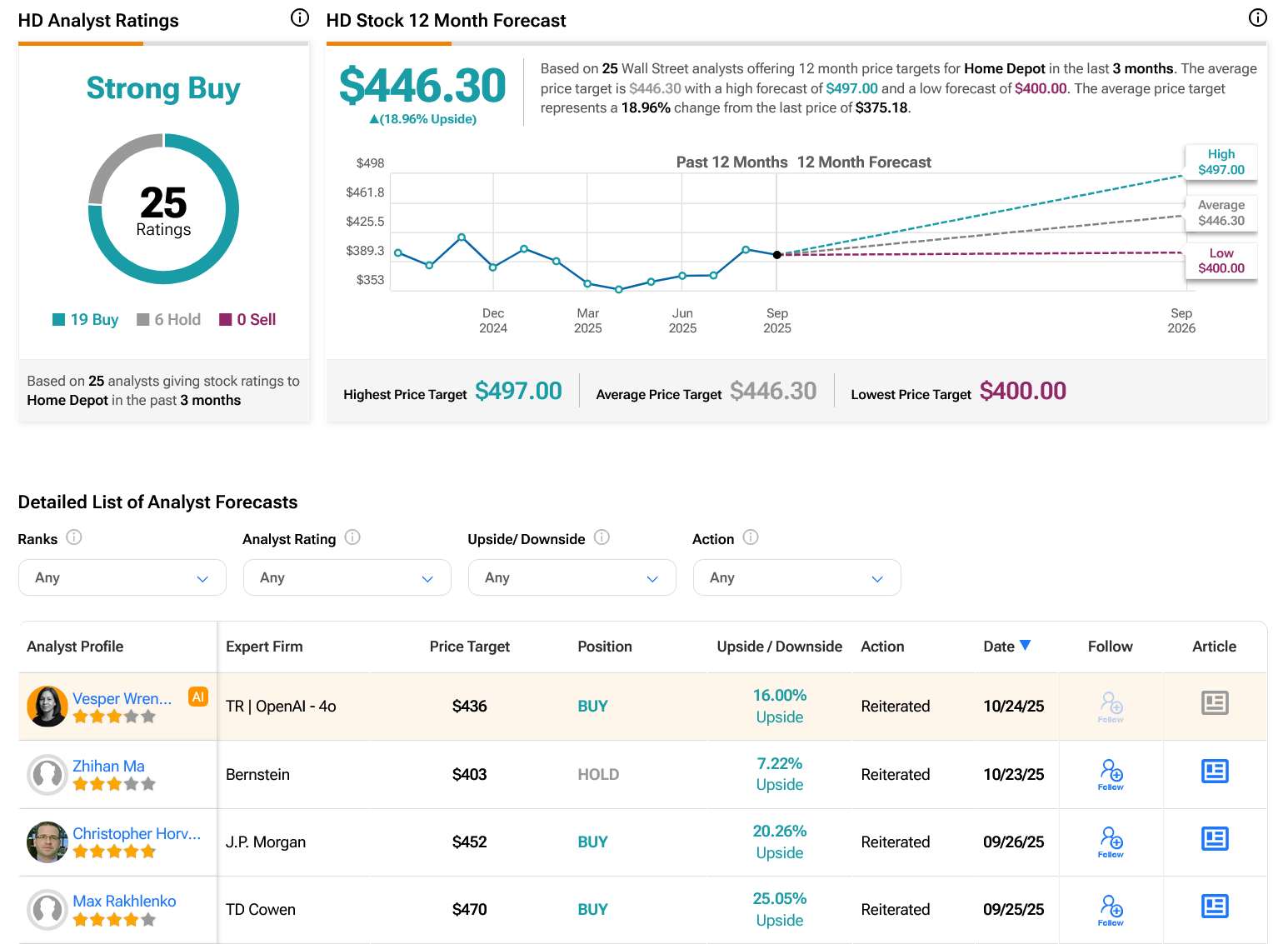Follow analyst Zhihan Ma
The image size is (1288, 944).
click(x=1110, y=774)
